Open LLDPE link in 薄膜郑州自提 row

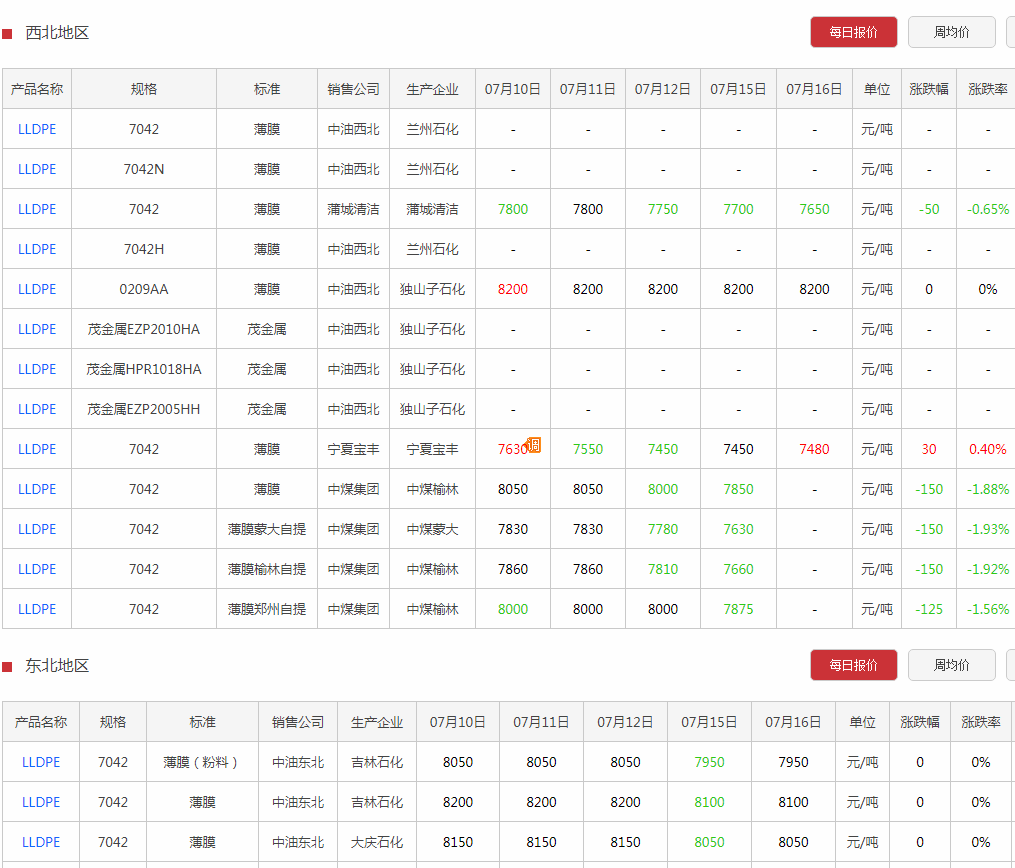(x=37, y=610)
